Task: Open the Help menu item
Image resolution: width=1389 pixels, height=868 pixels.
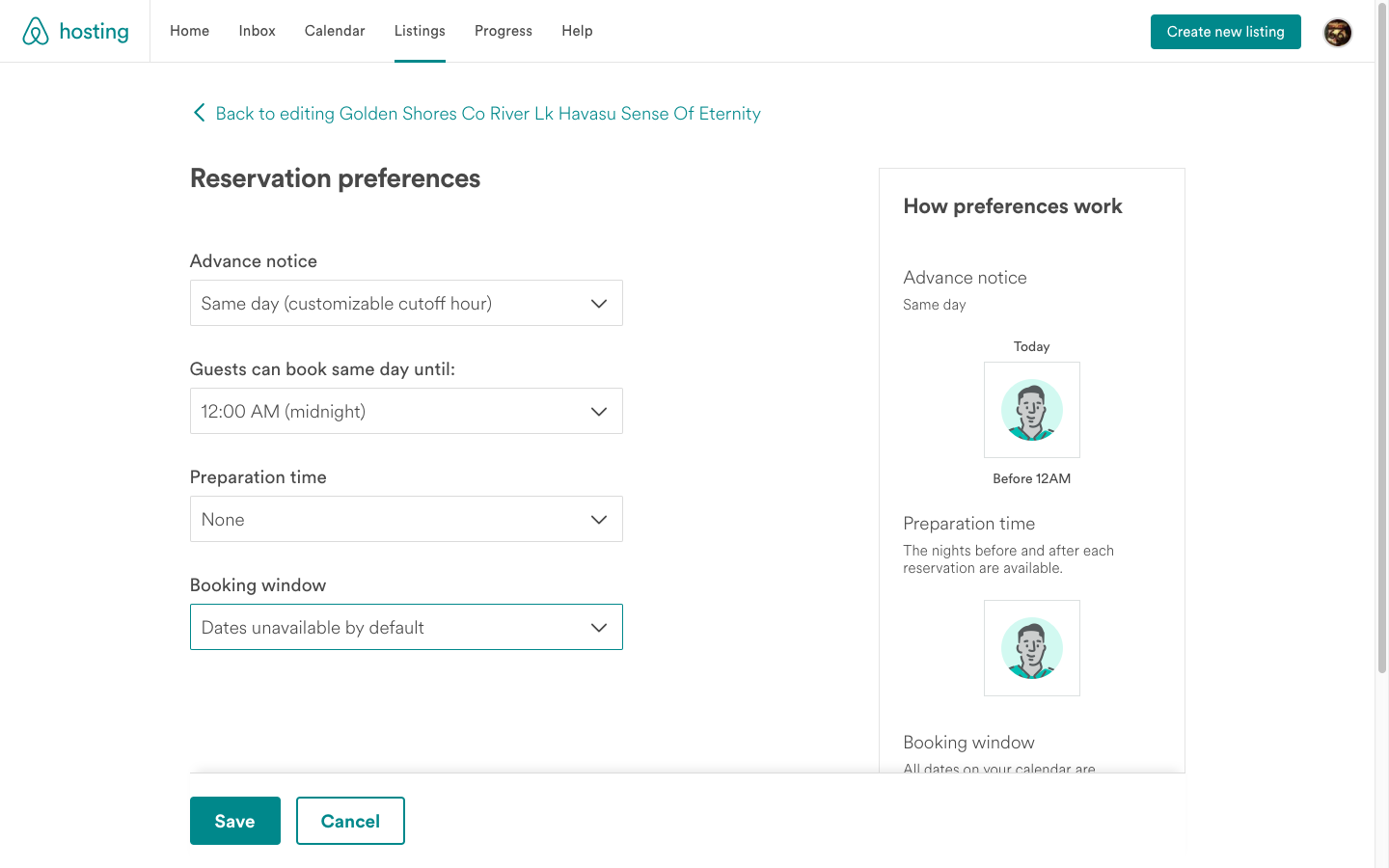Action: [577, 31]
